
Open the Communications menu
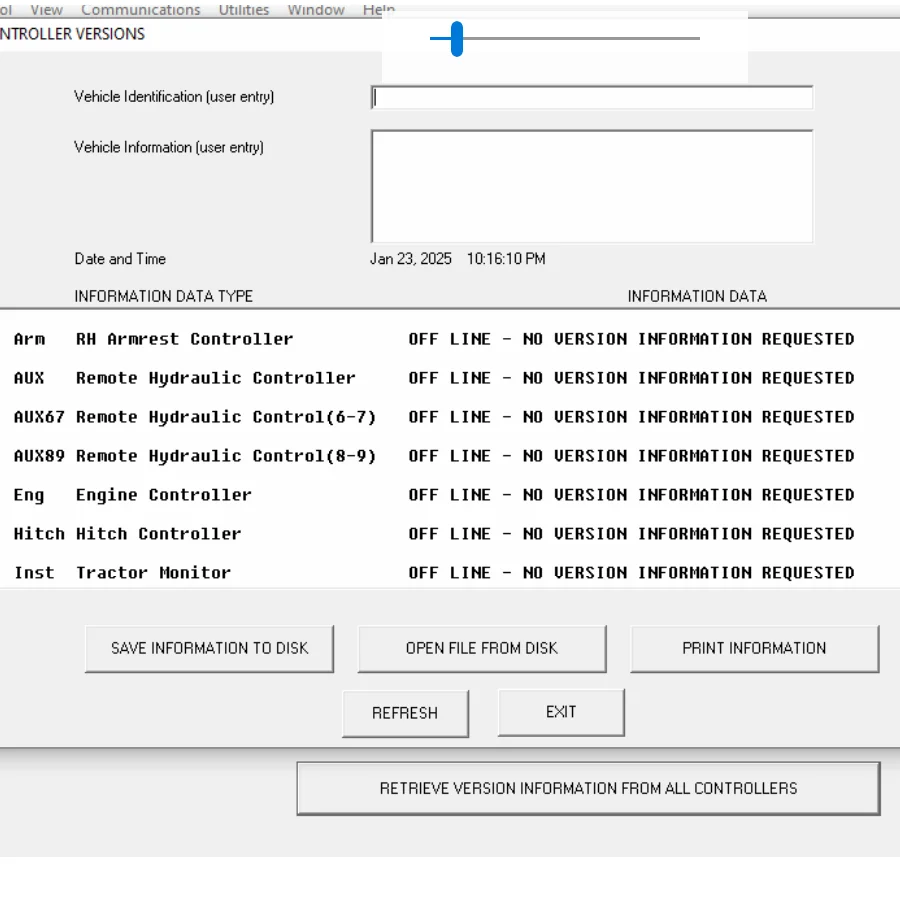[141, 10]
